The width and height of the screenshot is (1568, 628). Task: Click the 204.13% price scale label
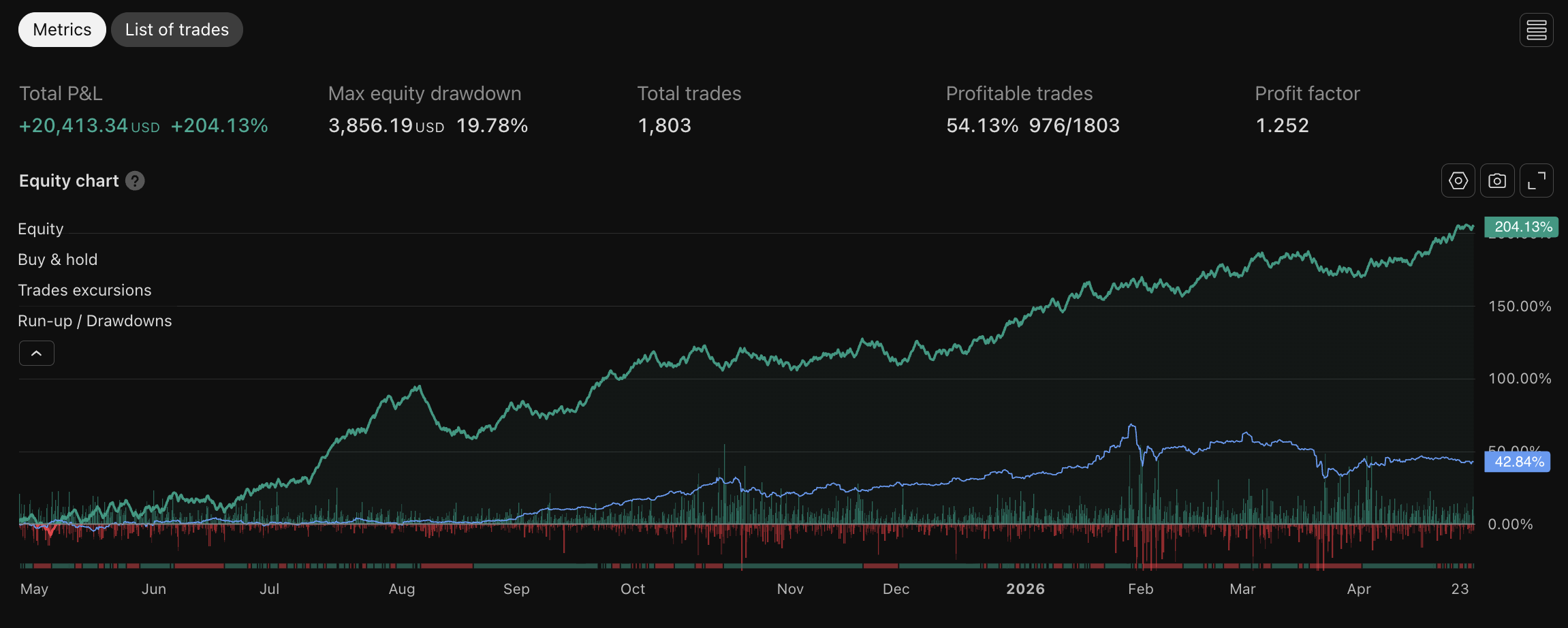pyautogui.click(x=1522, y=227)
